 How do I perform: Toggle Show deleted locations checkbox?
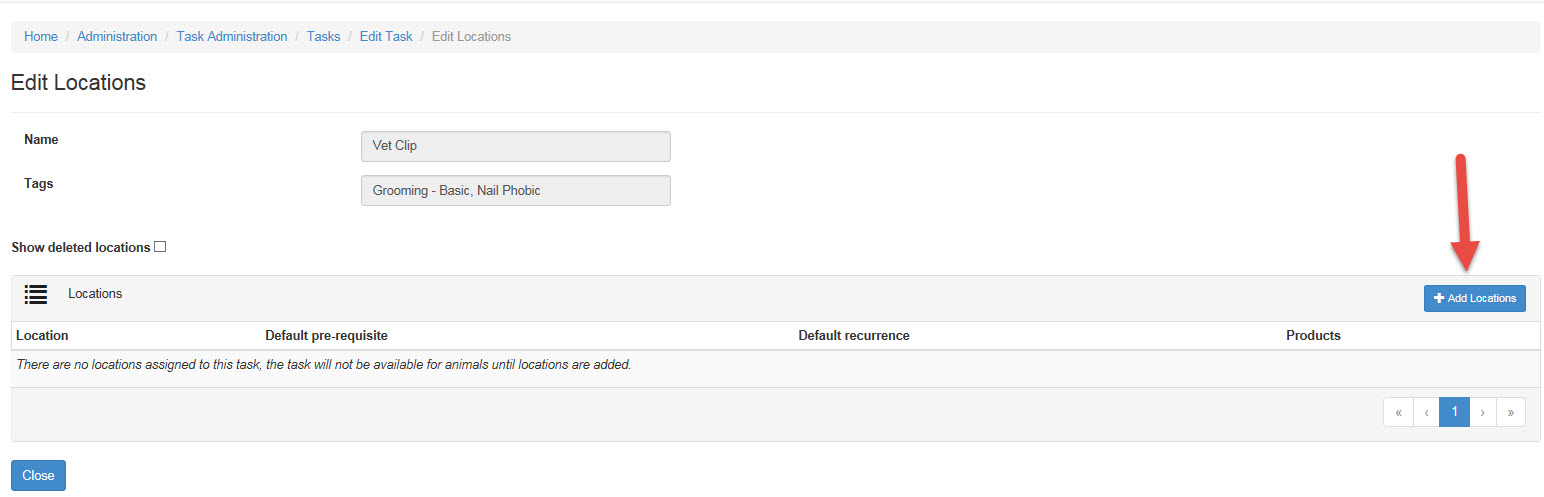click(160, 247)
